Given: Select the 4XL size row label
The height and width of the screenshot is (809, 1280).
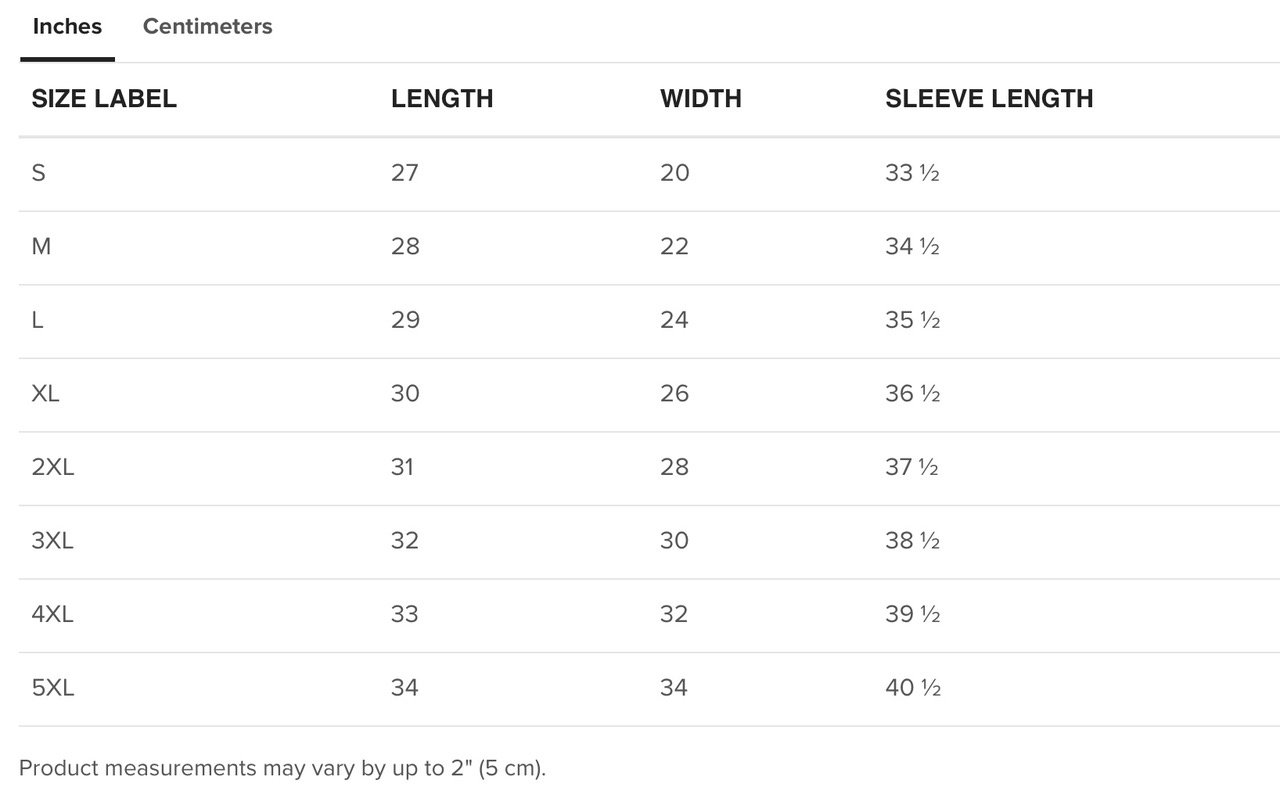Looking at the screenshot, I should [x=53, y=614].
